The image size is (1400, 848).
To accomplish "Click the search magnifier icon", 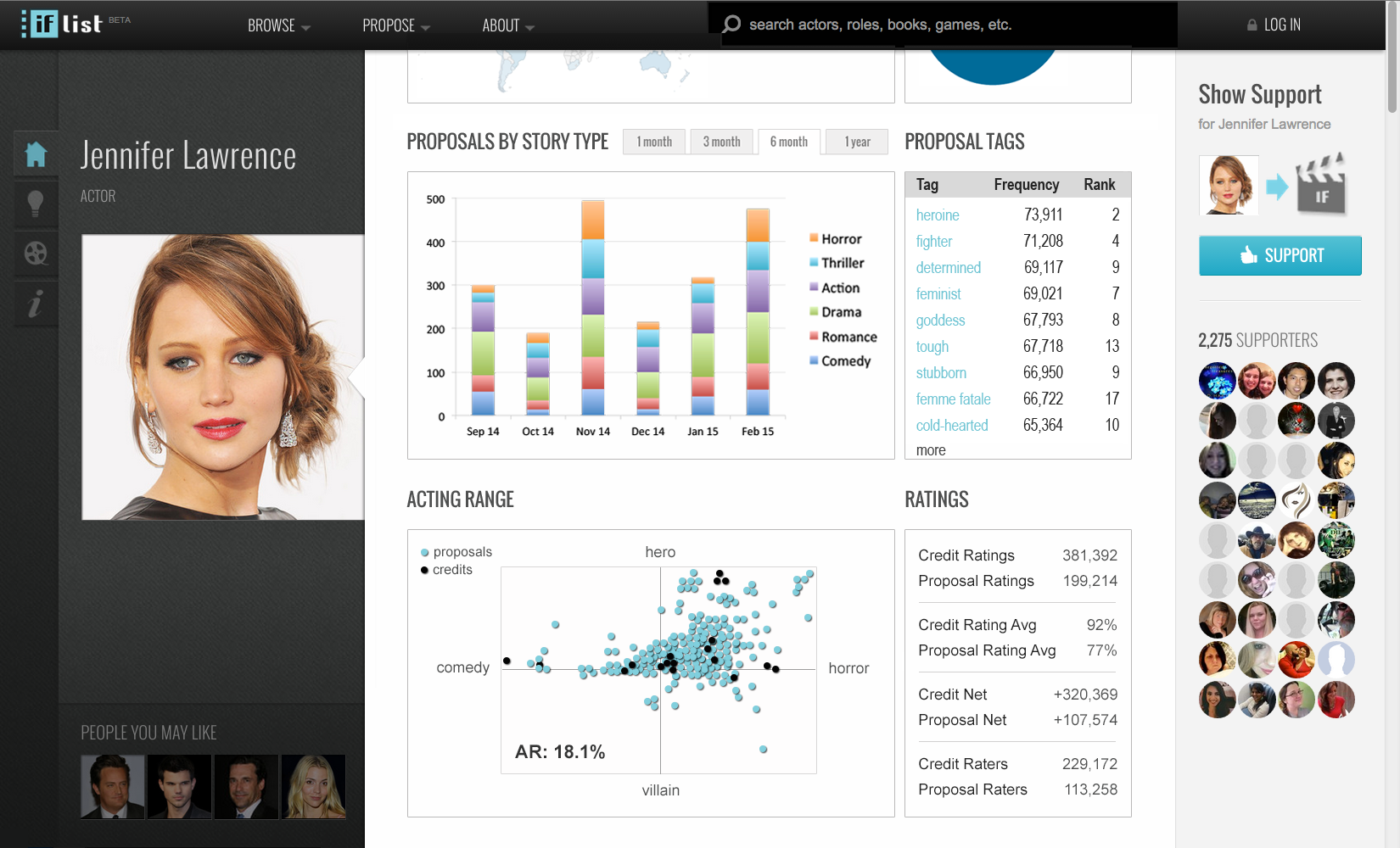I will click(731, 25).
